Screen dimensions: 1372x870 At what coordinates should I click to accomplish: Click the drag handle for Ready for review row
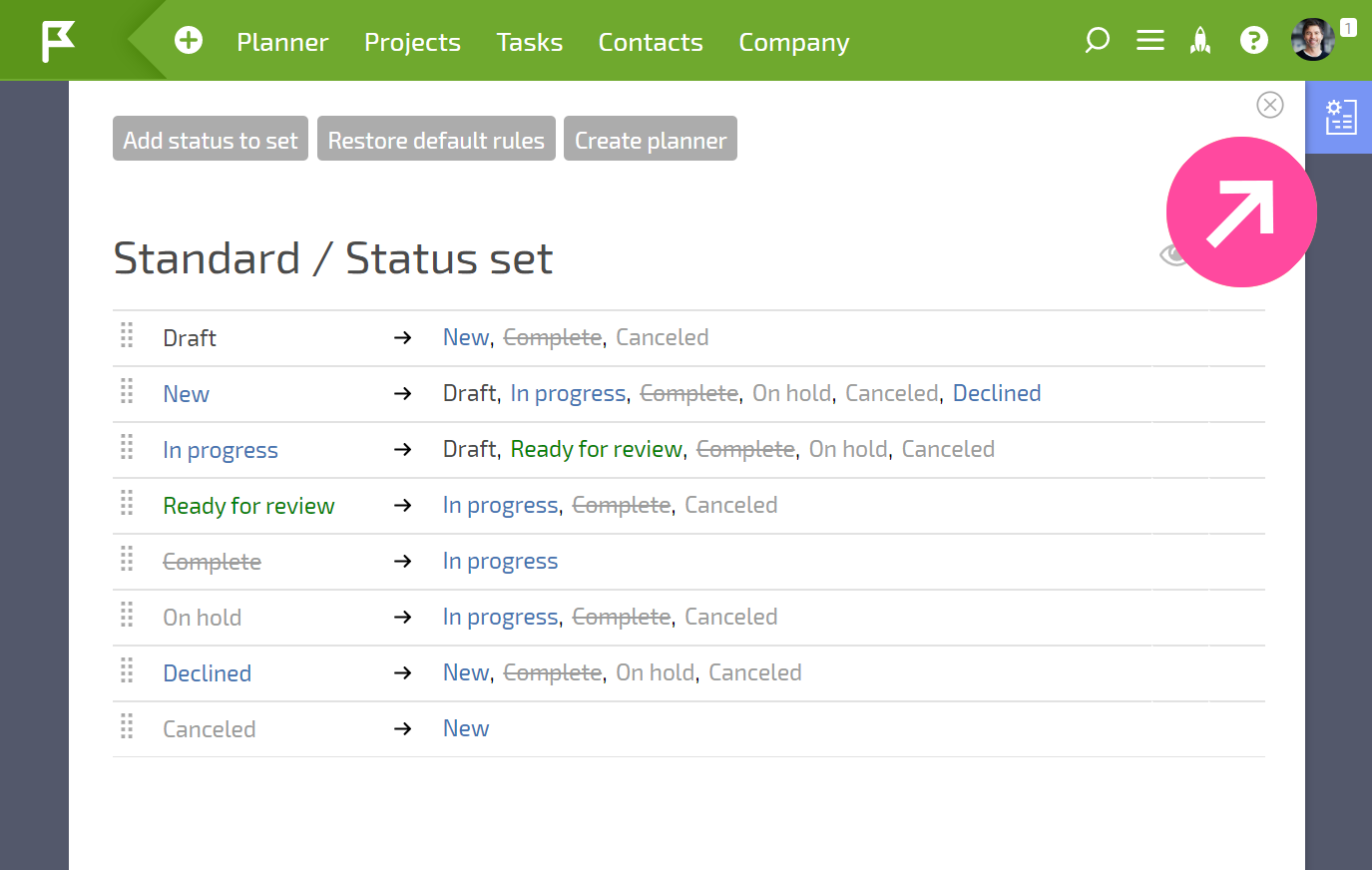127,503
